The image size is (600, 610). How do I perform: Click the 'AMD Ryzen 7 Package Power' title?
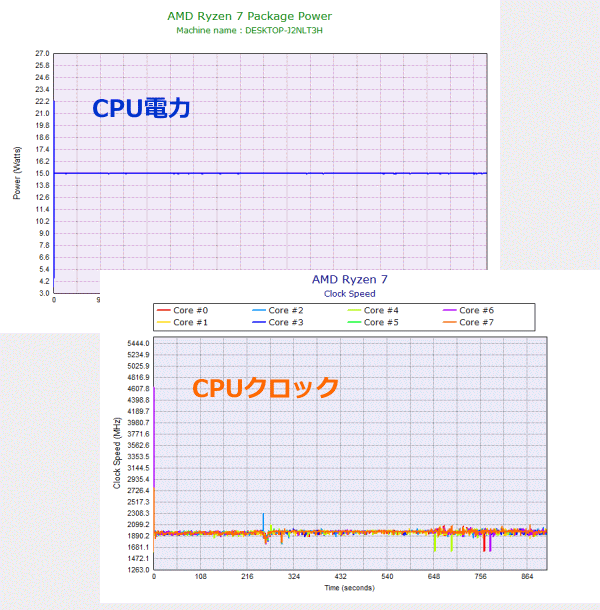[x=249, y=16]
